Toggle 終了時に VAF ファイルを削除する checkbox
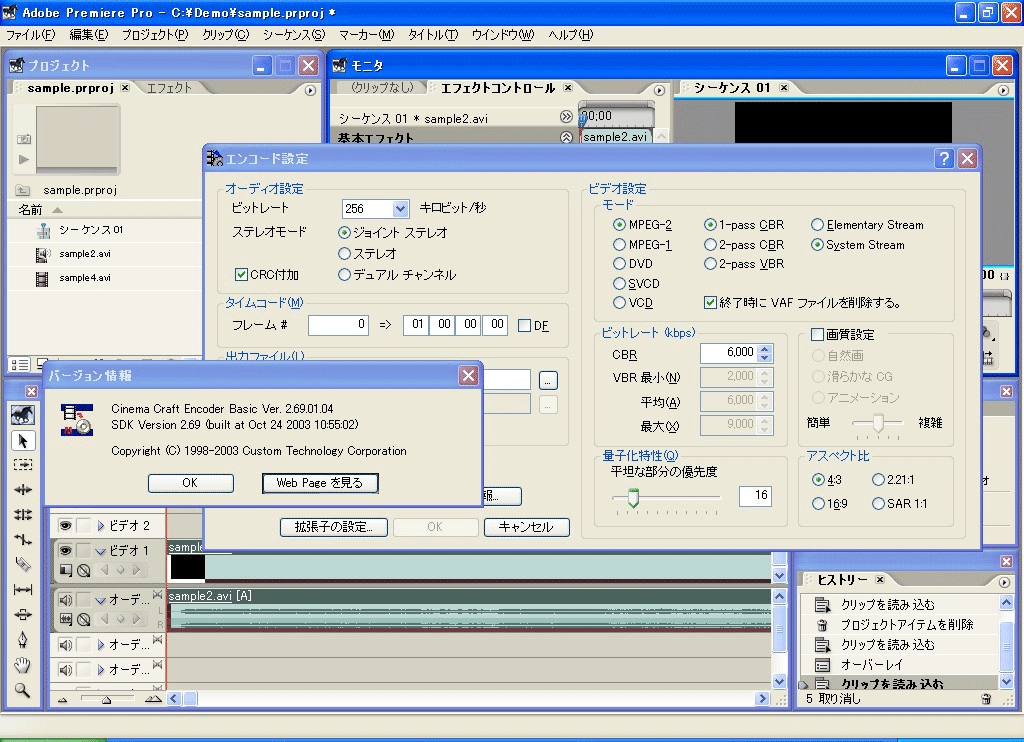Screen dimensions: 1024x742 click(710, 302)
